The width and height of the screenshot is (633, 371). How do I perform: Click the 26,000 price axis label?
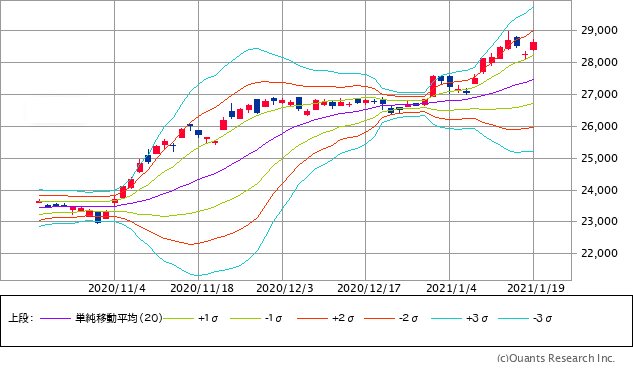pyautogui.click(x=599, y=126)
